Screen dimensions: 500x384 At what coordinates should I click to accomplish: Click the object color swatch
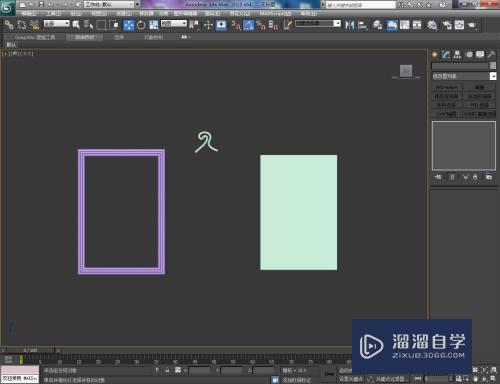493,66
